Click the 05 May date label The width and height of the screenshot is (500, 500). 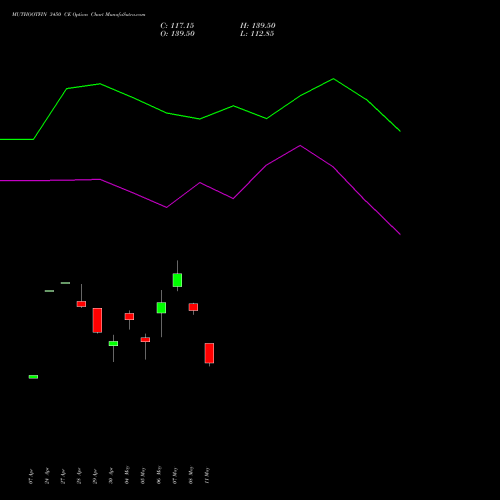coord(143,475)
